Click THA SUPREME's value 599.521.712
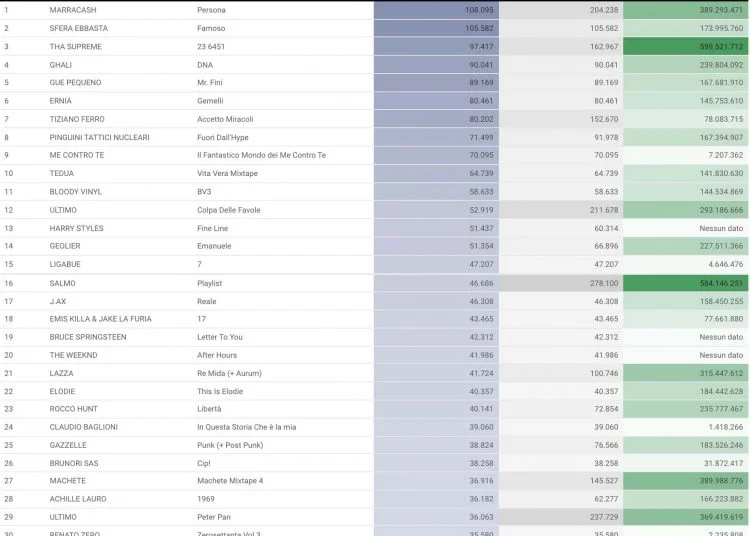This screenshot has height=536, width=750. coord(706,46)
